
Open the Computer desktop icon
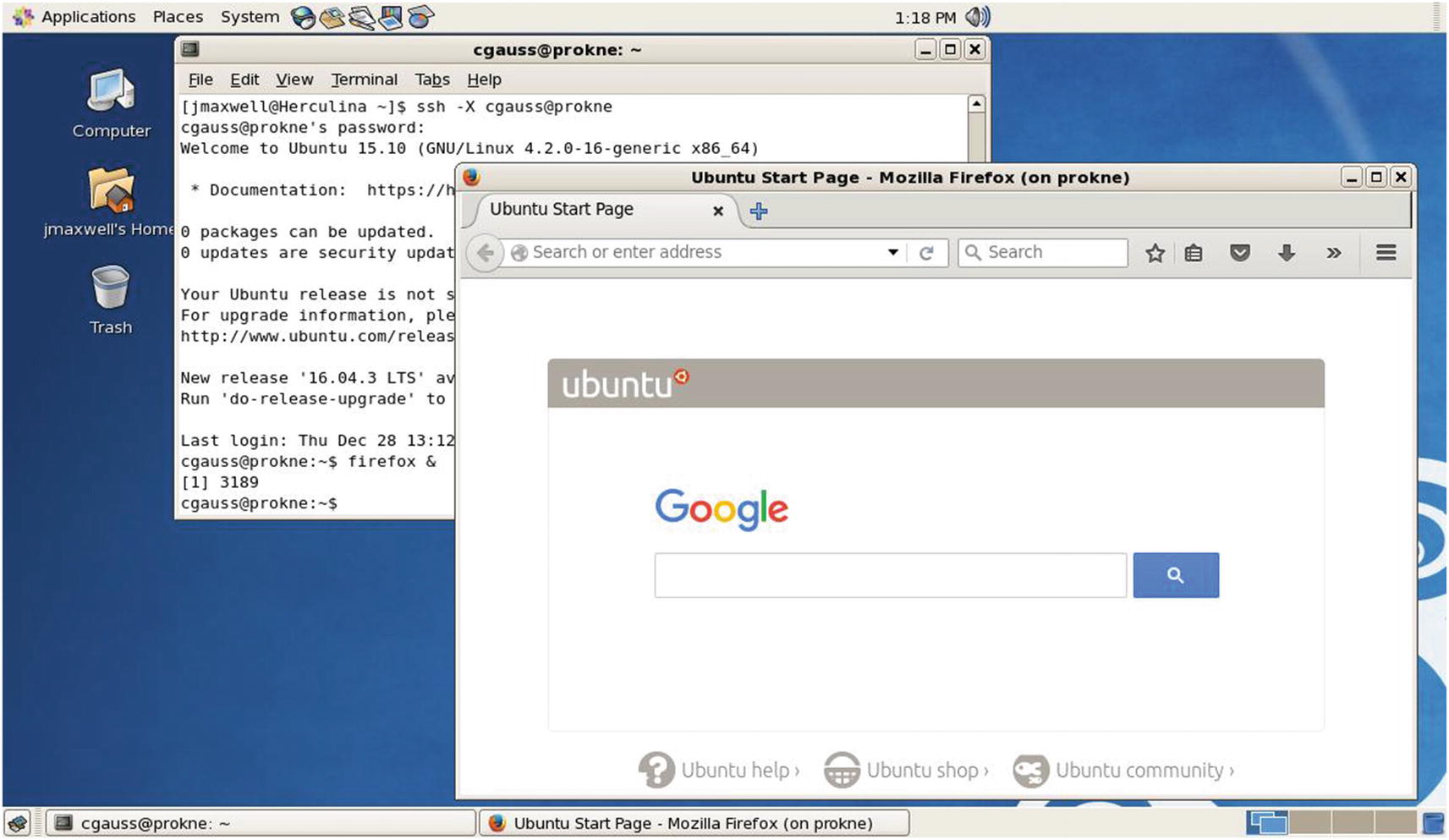point(111,104)
